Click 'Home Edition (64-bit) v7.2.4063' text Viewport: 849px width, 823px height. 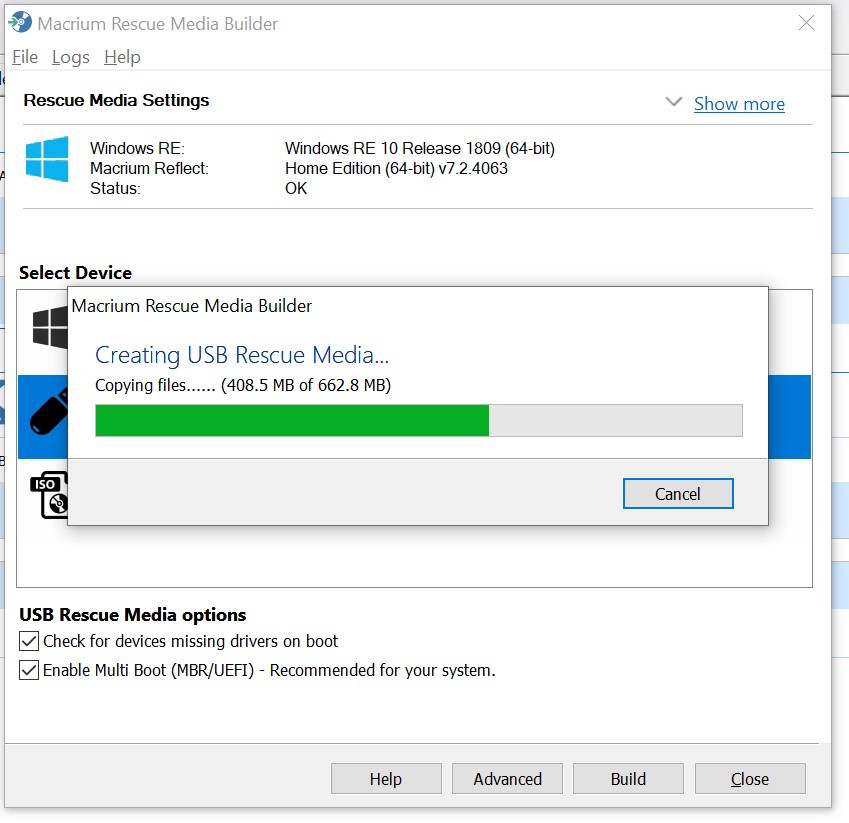pyautogui.click(x=396, y=168)
